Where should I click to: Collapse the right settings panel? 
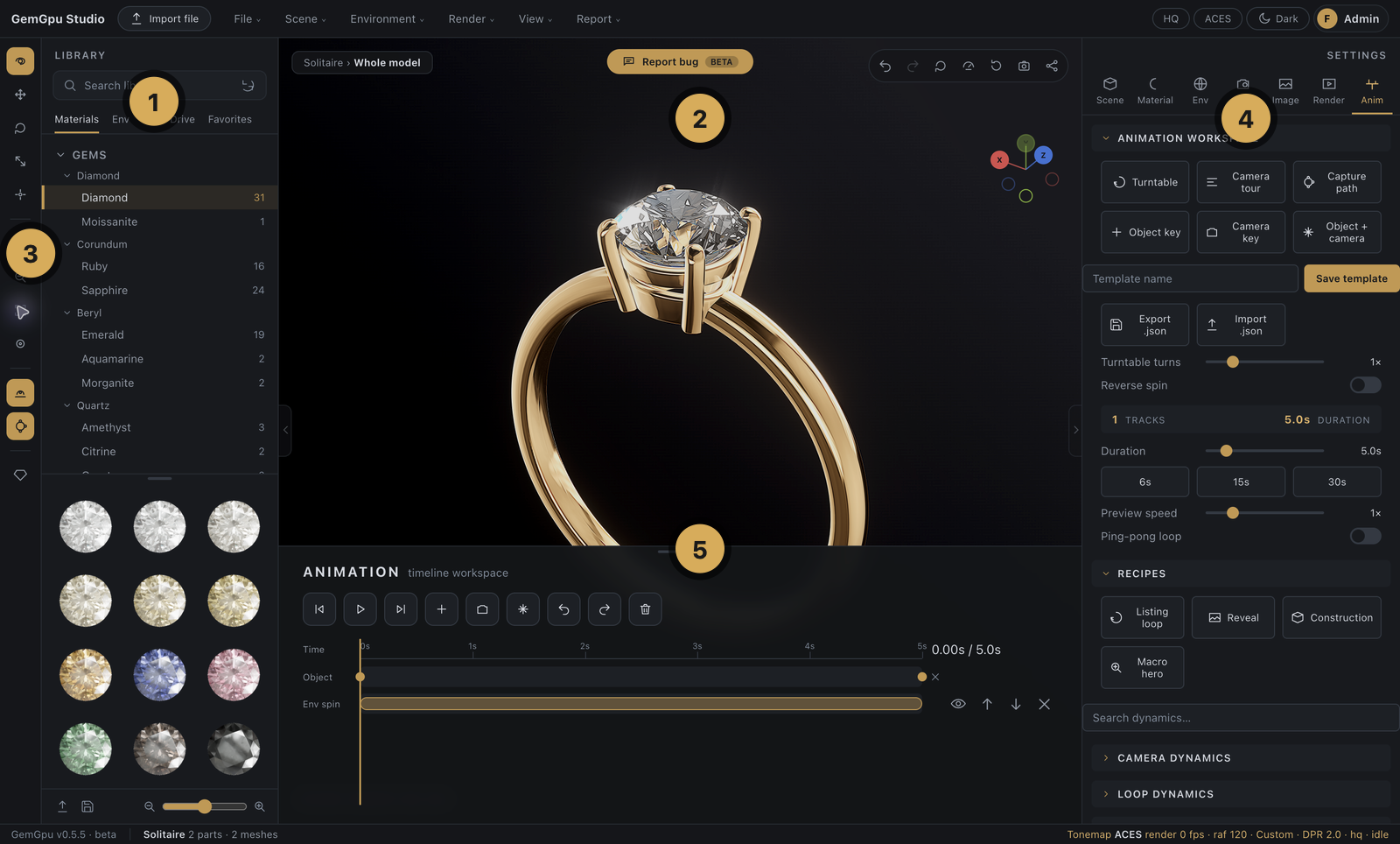[1075, 430]
